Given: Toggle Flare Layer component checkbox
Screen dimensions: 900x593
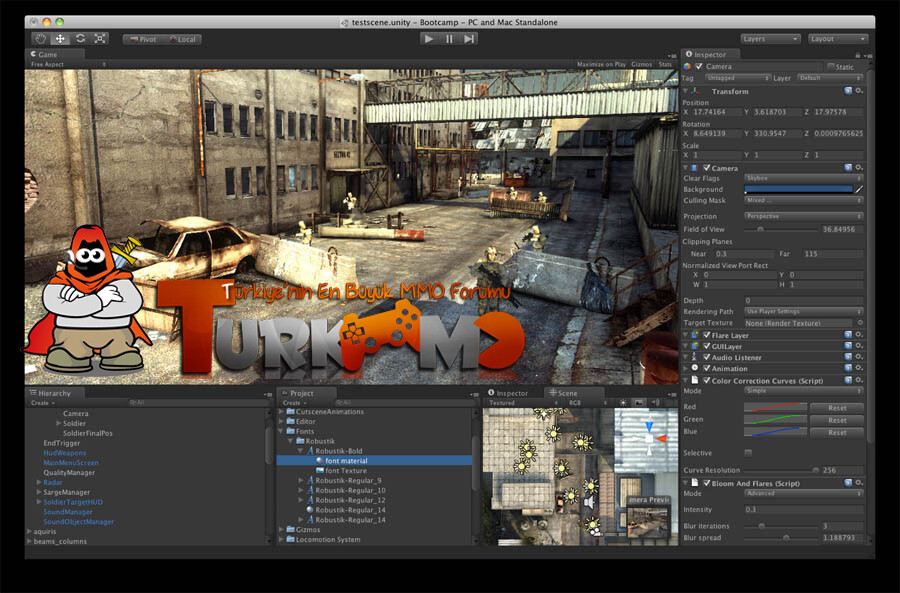Looking at the screenshot, I should click(x=707, y=335).
